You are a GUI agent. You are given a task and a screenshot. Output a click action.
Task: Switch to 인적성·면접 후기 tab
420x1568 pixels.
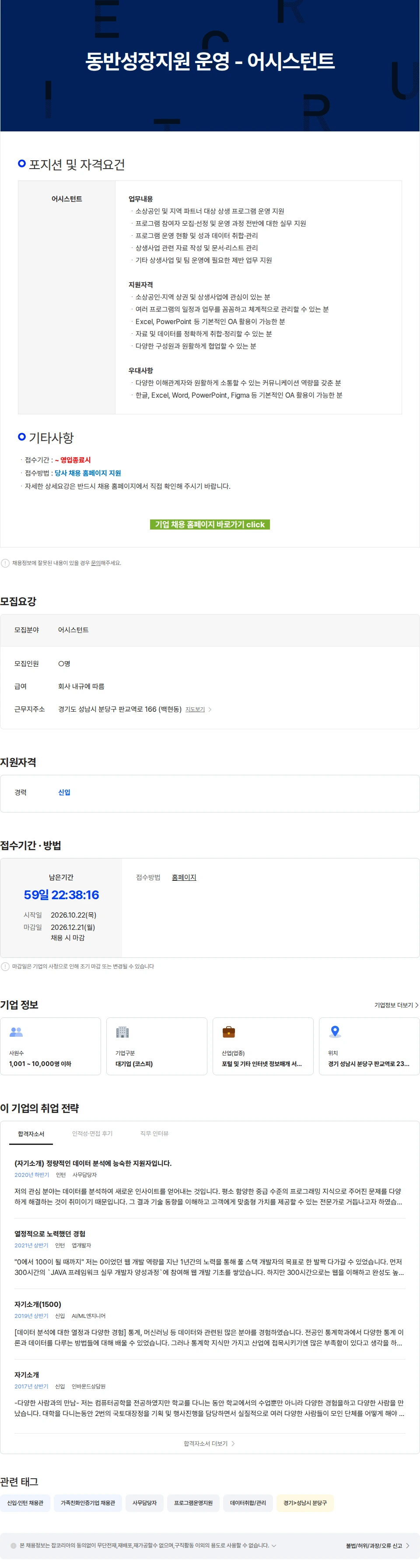coord(92,1134)
